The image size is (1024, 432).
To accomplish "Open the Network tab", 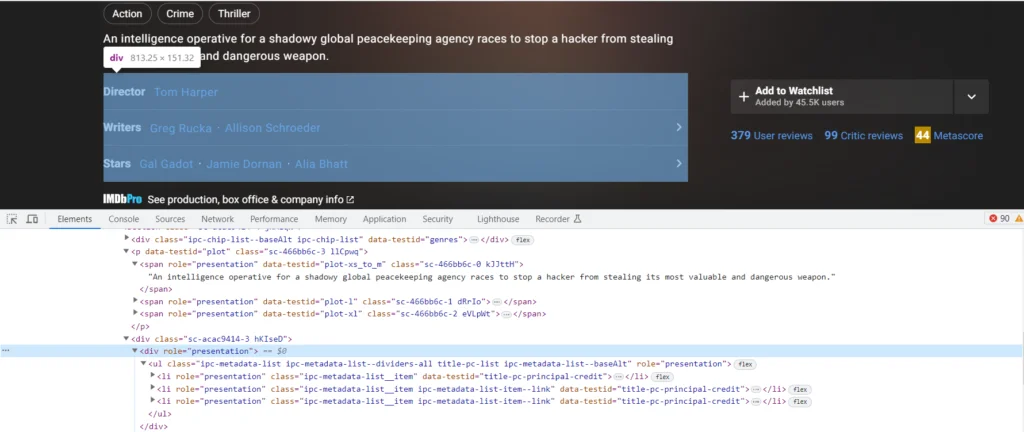I will pyautogui.click(x=217, y=219).
